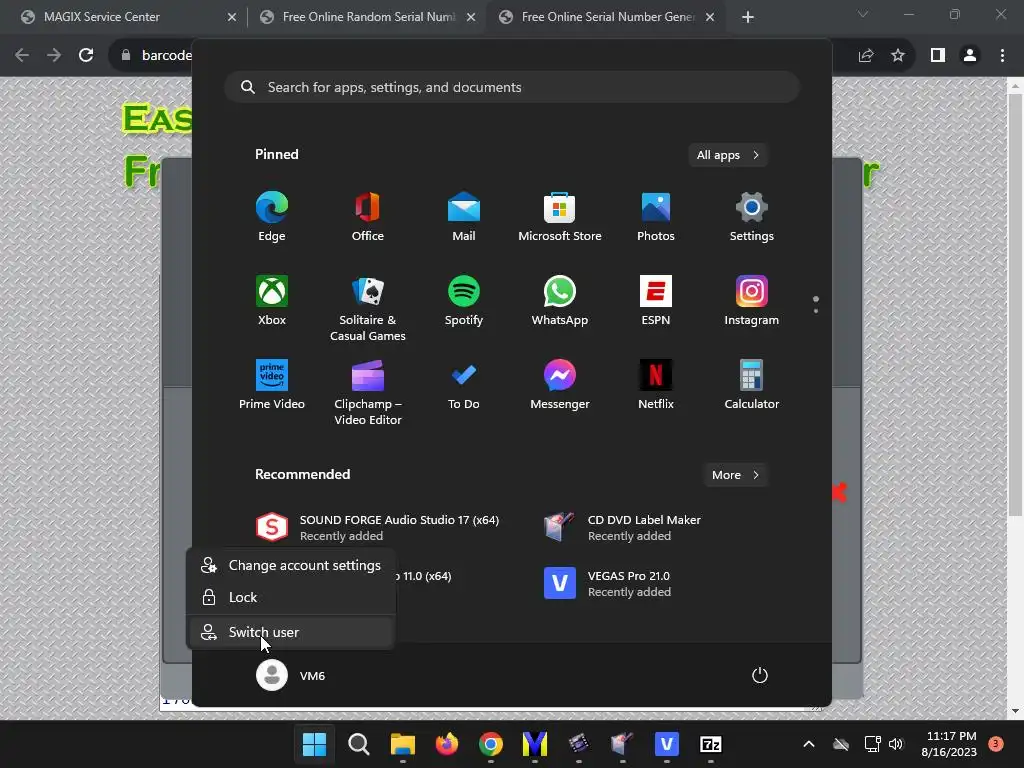Open Instagram
Screen dimensions: 1024x768
(x=752, y=300)
